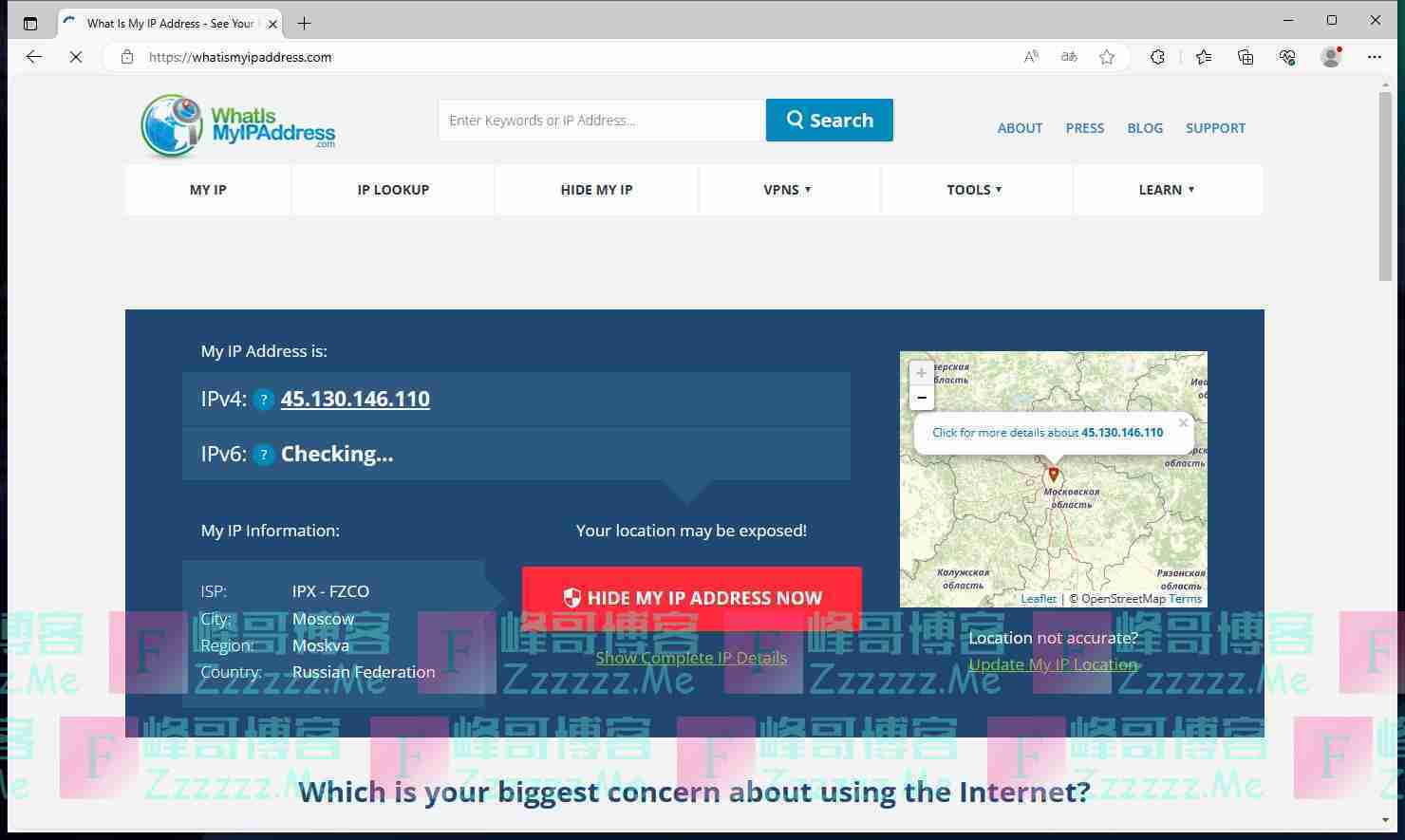
Task: Expand the TOOLS dropdown menu
Action: (x=974, y=190)
